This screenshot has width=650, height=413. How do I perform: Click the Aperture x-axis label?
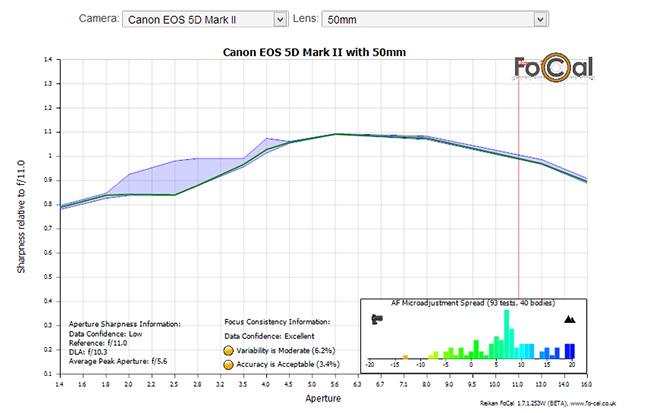(x=325, y=397)
